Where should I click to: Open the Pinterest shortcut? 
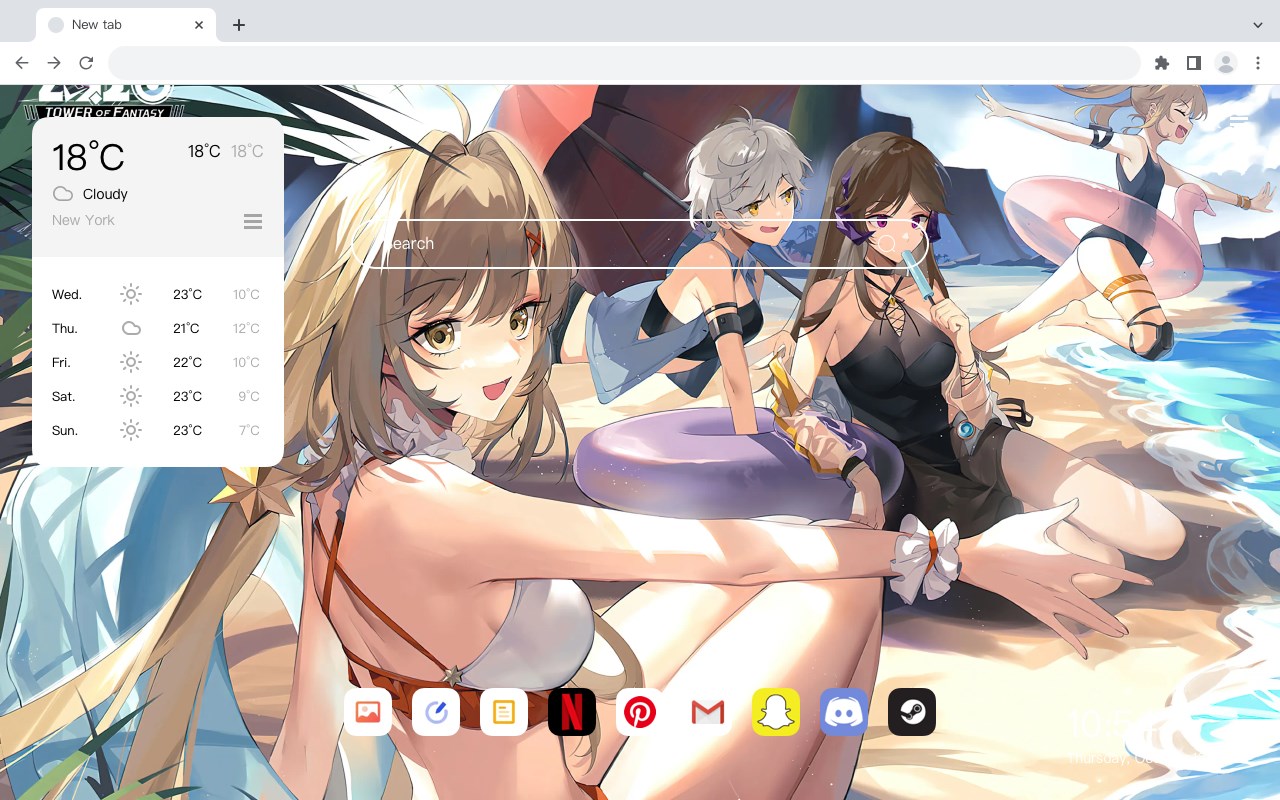pos(640,712)
